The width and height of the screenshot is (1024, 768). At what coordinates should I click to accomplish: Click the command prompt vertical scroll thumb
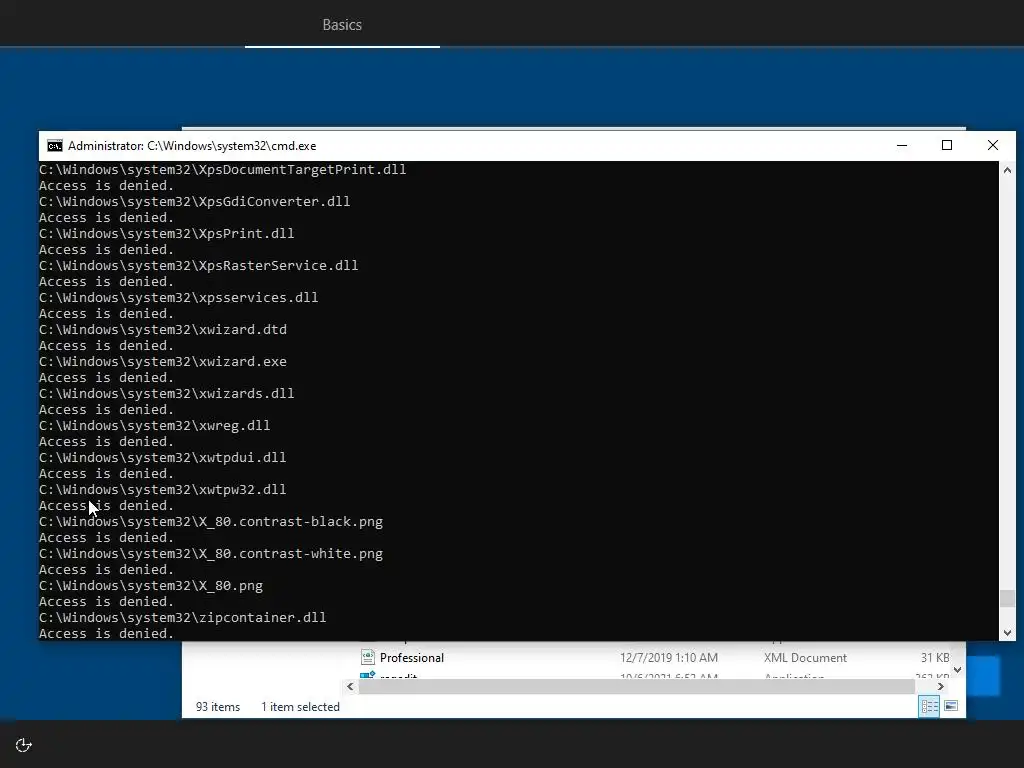click(1007, 598)
